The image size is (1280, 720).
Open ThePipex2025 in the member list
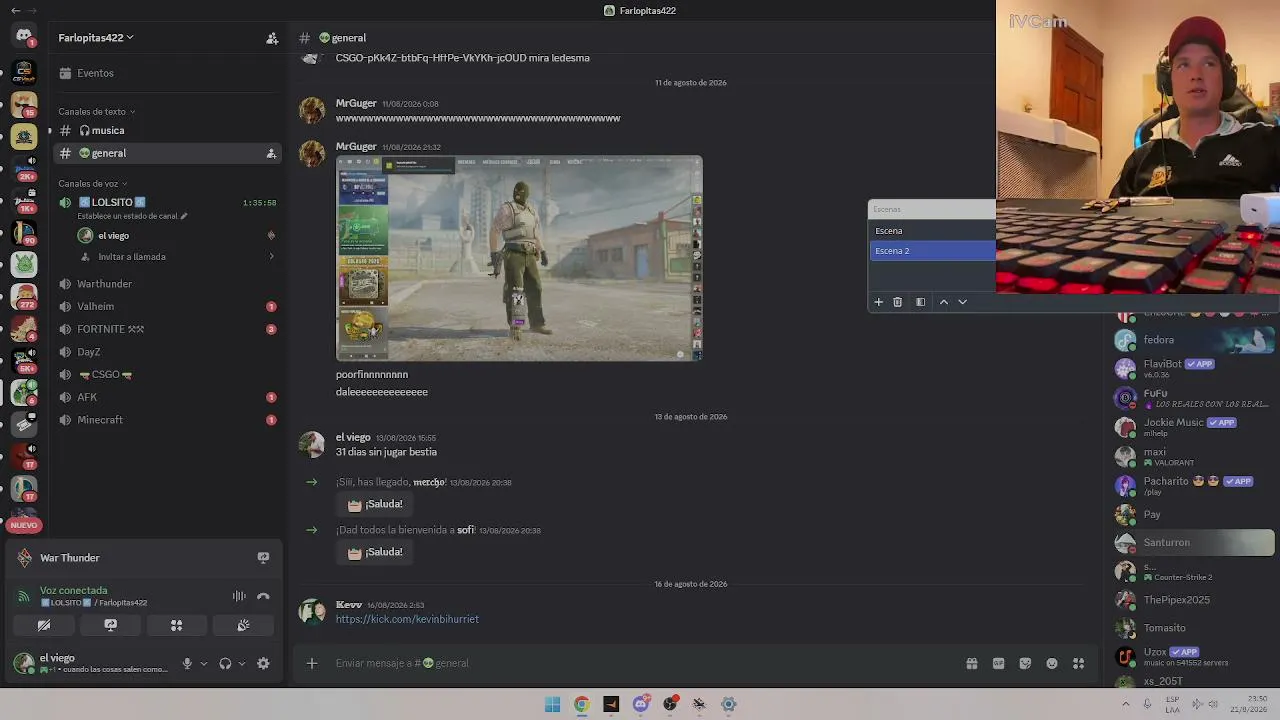(x=1194, y=600)
